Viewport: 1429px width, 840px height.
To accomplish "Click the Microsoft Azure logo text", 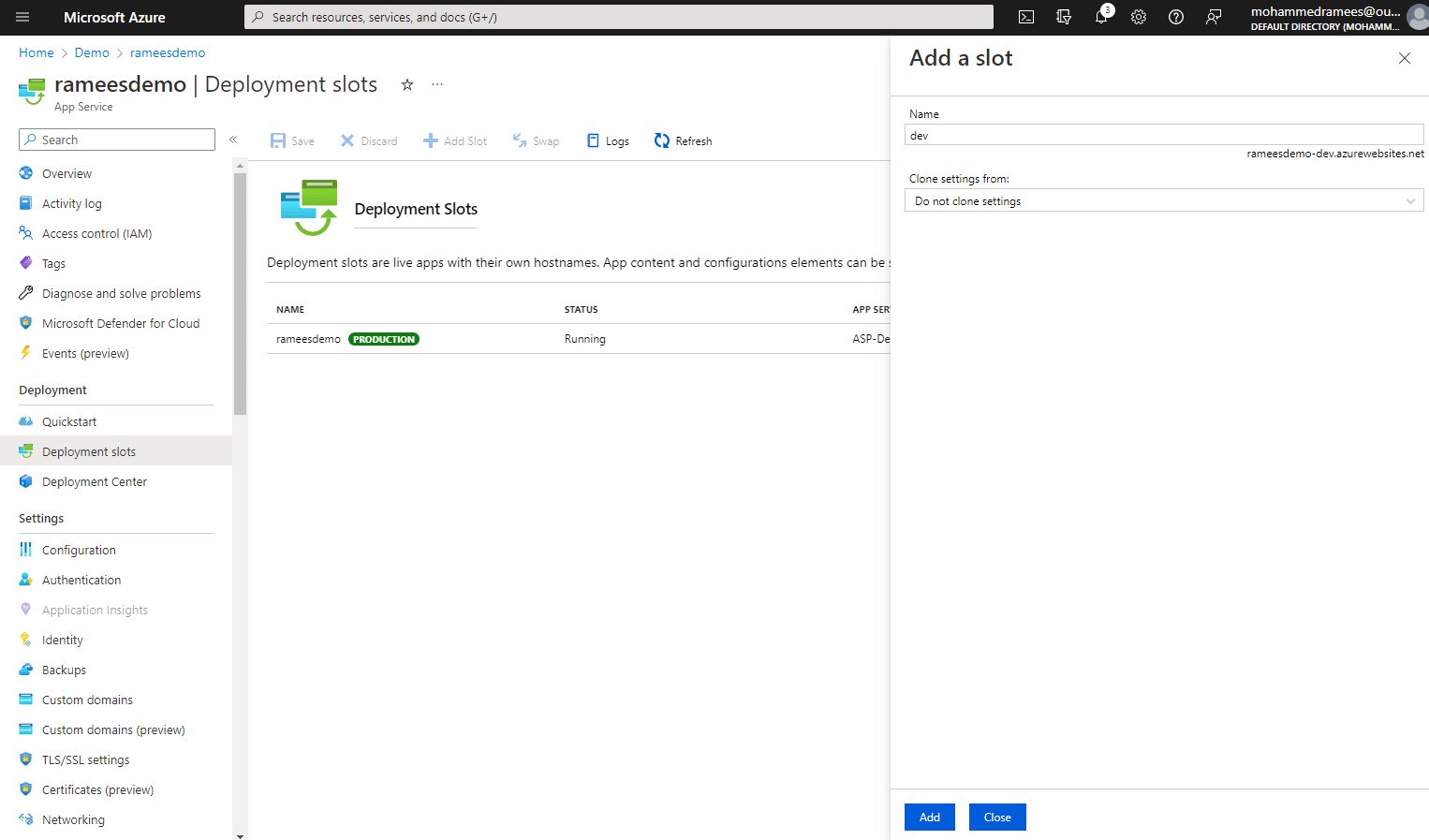I will [114, 17].
